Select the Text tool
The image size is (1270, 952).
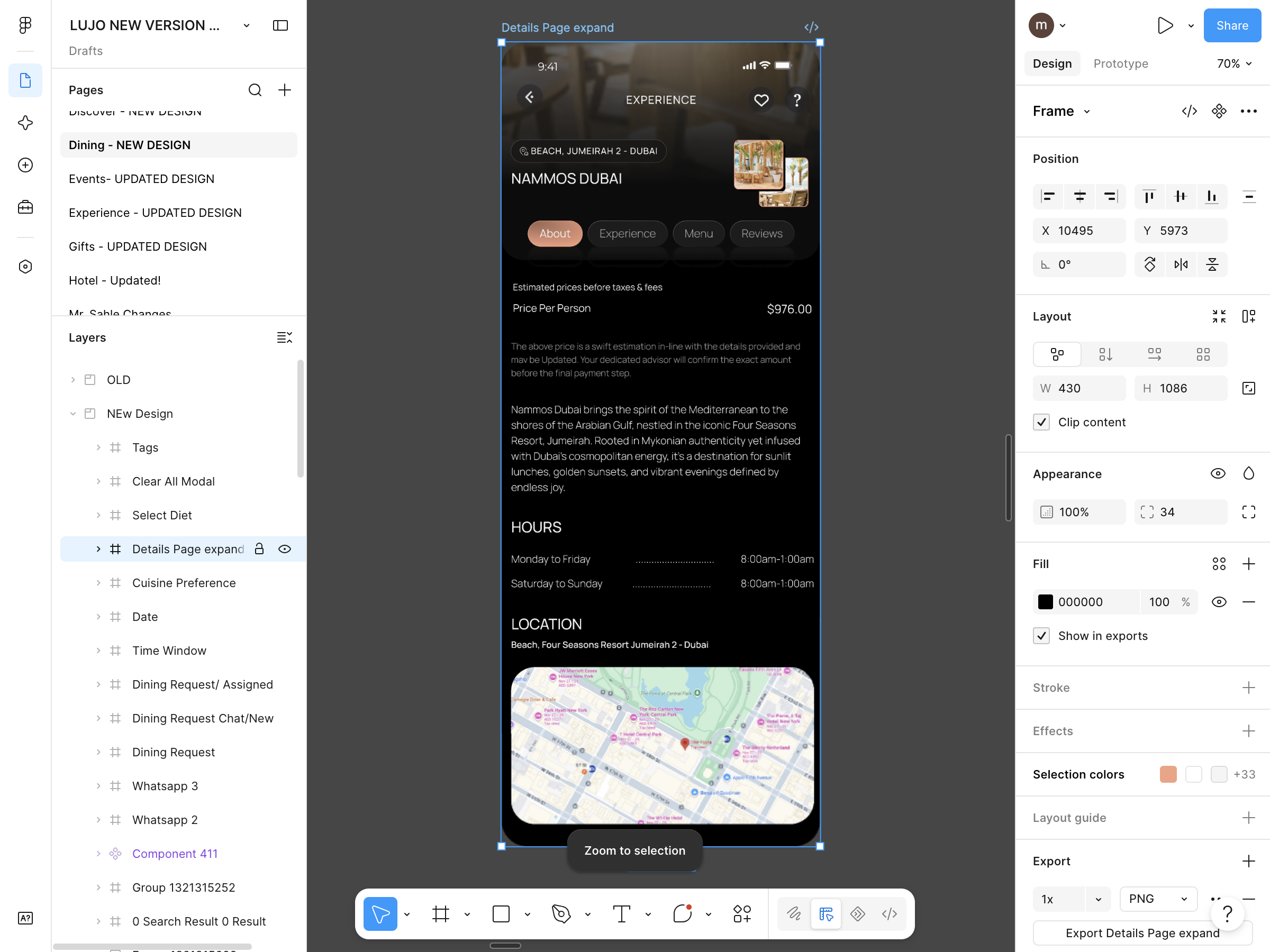(622, 913)
